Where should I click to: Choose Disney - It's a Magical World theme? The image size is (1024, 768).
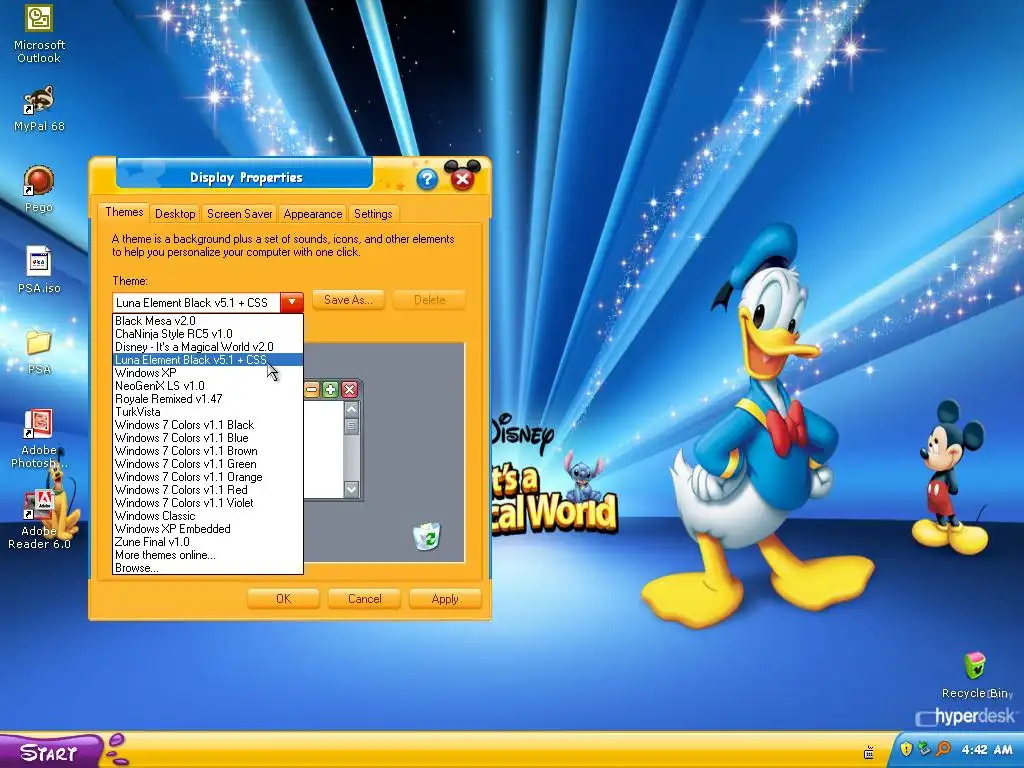coord(208,347)
